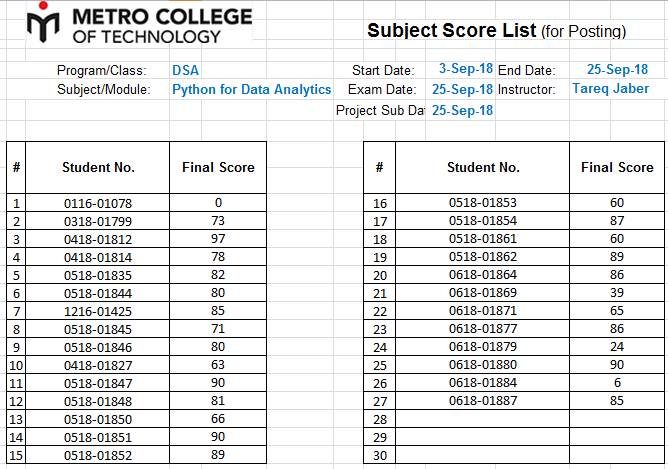The width and height of the screenshot is (668, 469).
Task: Select student number 0618-01879
Action: click(483, 347)
